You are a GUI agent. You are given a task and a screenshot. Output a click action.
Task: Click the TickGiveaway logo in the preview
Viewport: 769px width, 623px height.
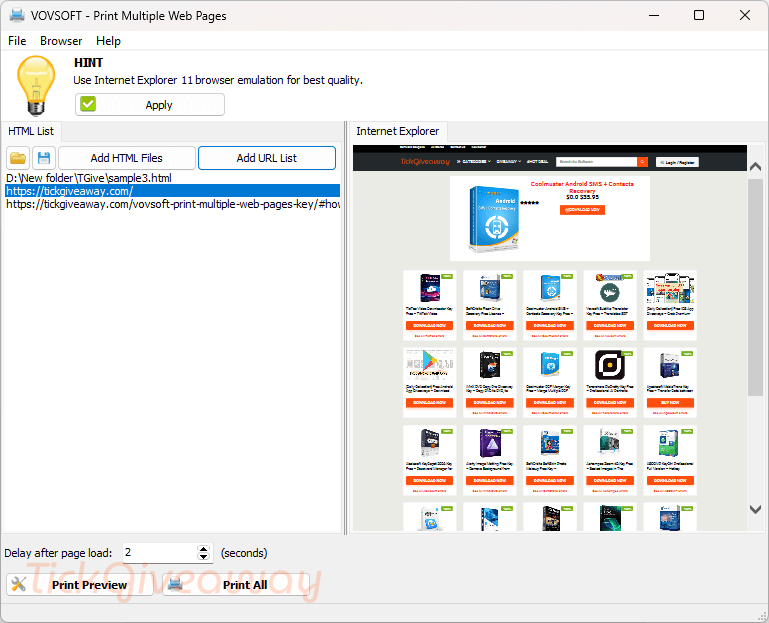tap(425, 161)
